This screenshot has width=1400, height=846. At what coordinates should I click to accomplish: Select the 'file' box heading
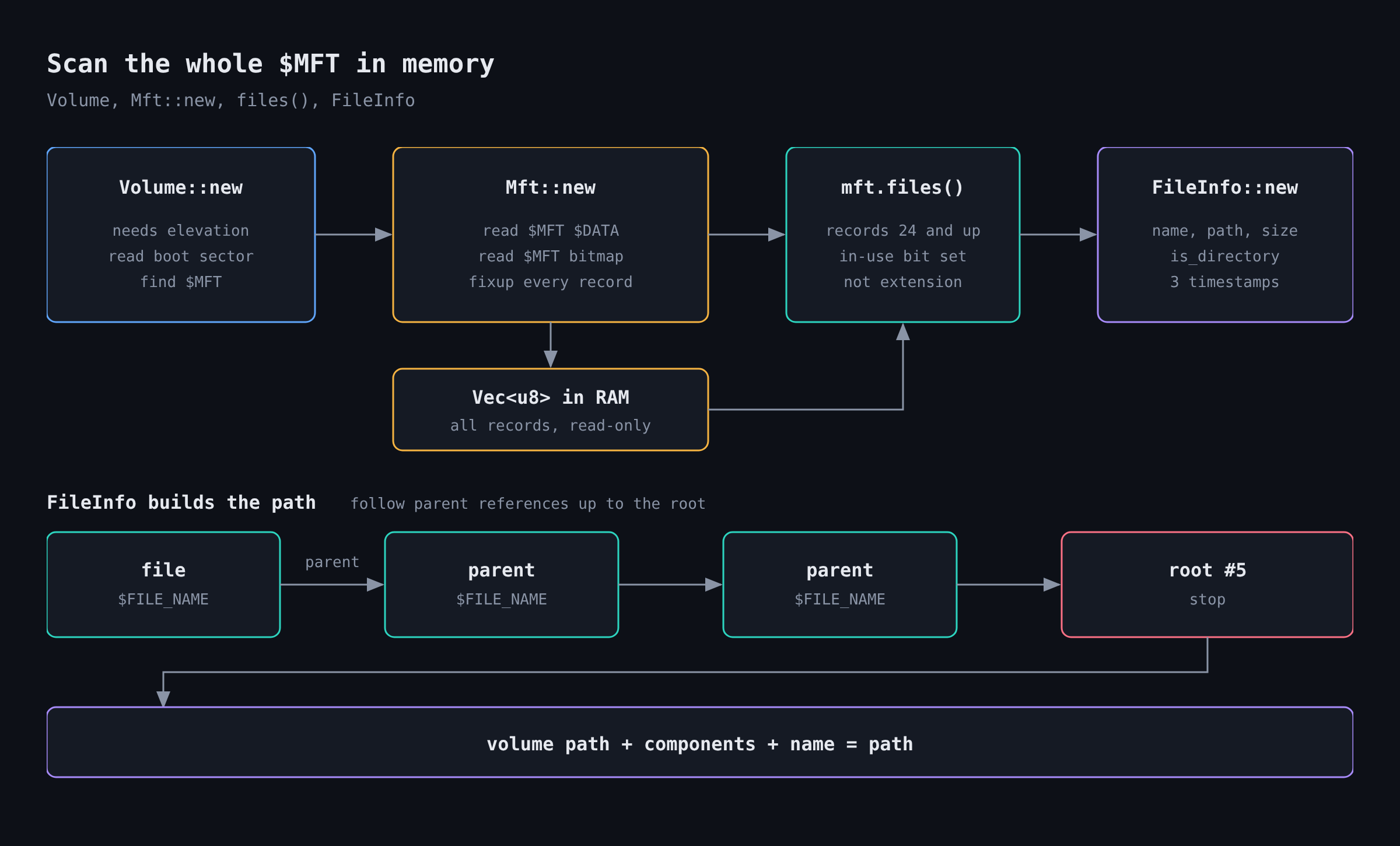click(163, 570)
